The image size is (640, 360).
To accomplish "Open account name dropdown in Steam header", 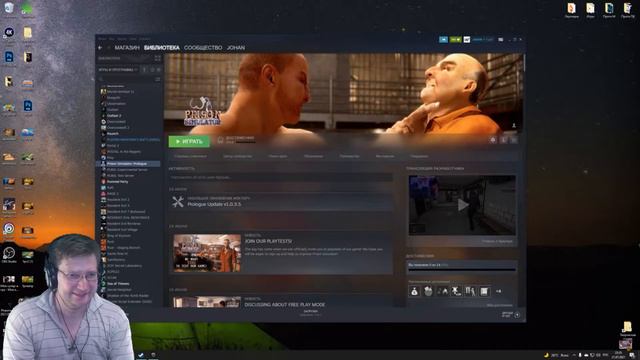I will (483, 40).
